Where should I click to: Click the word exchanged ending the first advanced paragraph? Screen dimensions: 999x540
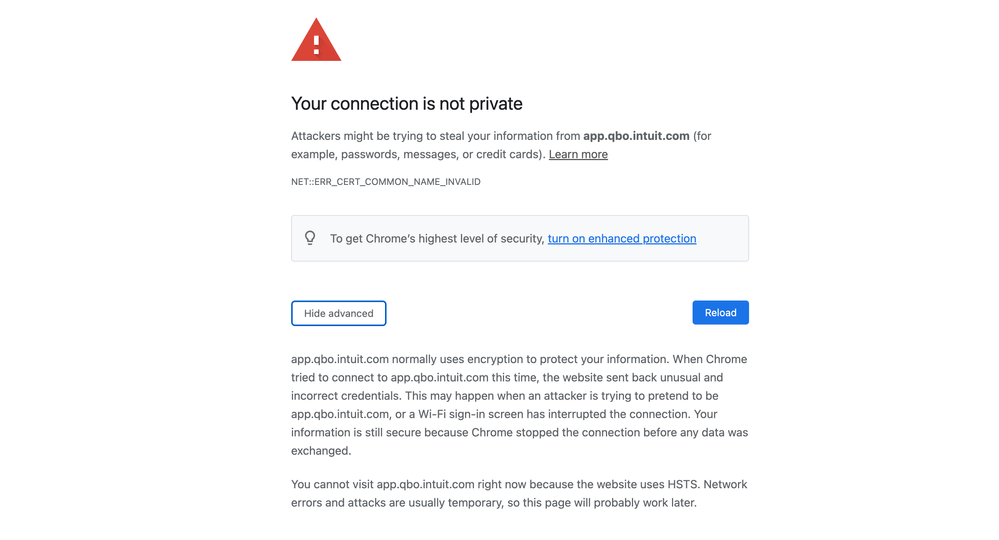click(321, 451)
